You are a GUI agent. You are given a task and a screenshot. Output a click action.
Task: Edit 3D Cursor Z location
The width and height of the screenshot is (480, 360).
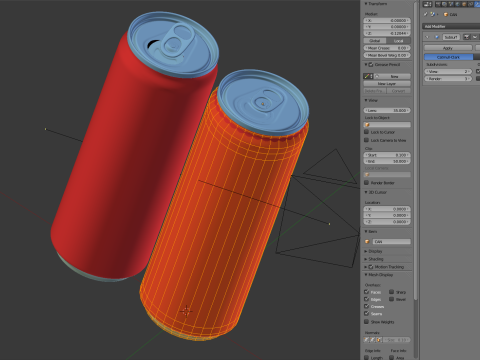tap(387, 222)
